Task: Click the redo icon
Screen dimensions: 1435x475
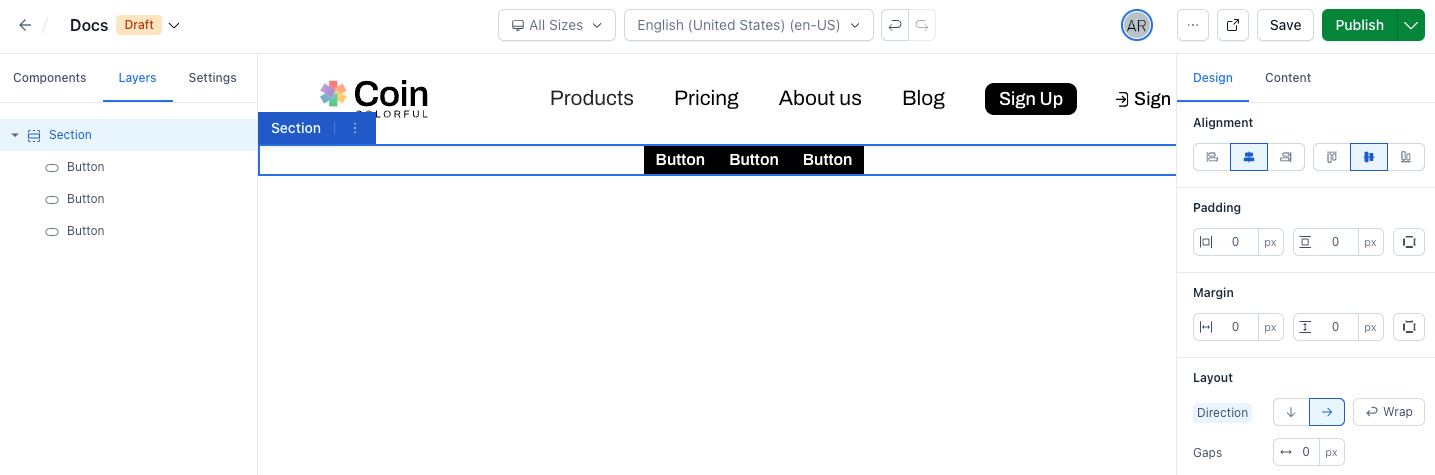Action: click(922, 25)
